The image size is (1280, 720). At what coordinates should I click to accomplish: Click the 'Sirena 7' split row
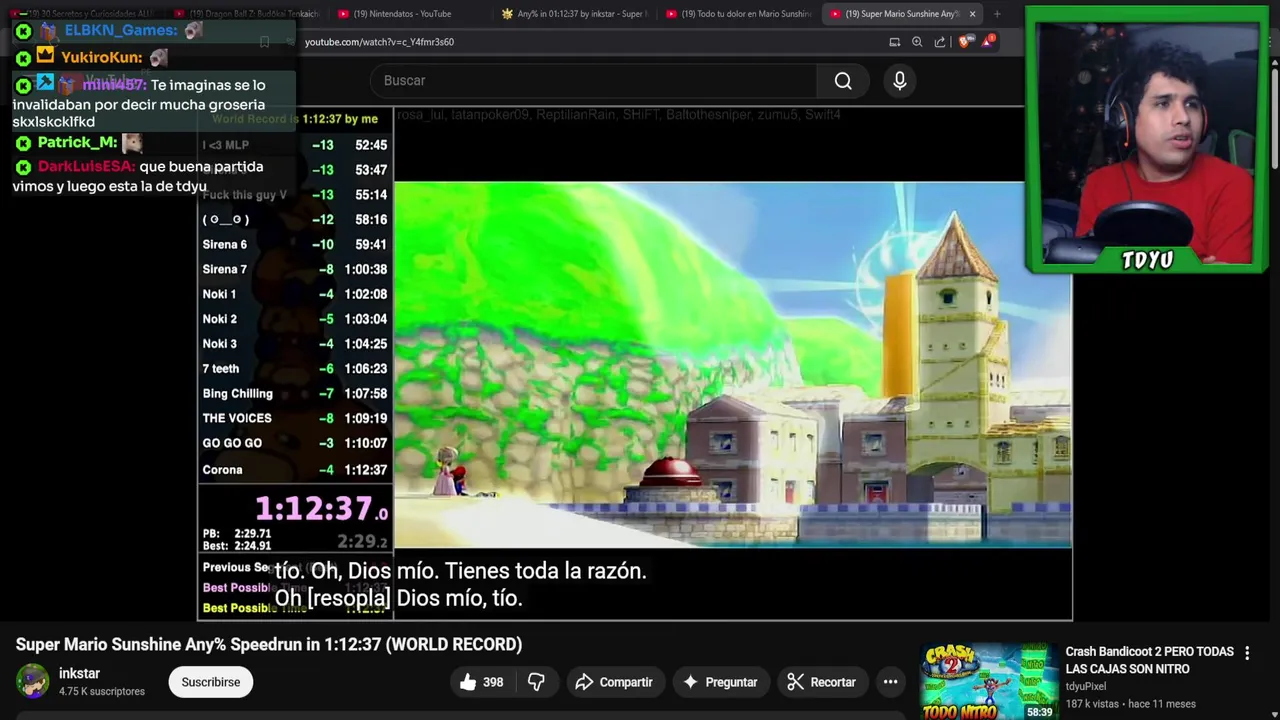(x=295, y=269)
